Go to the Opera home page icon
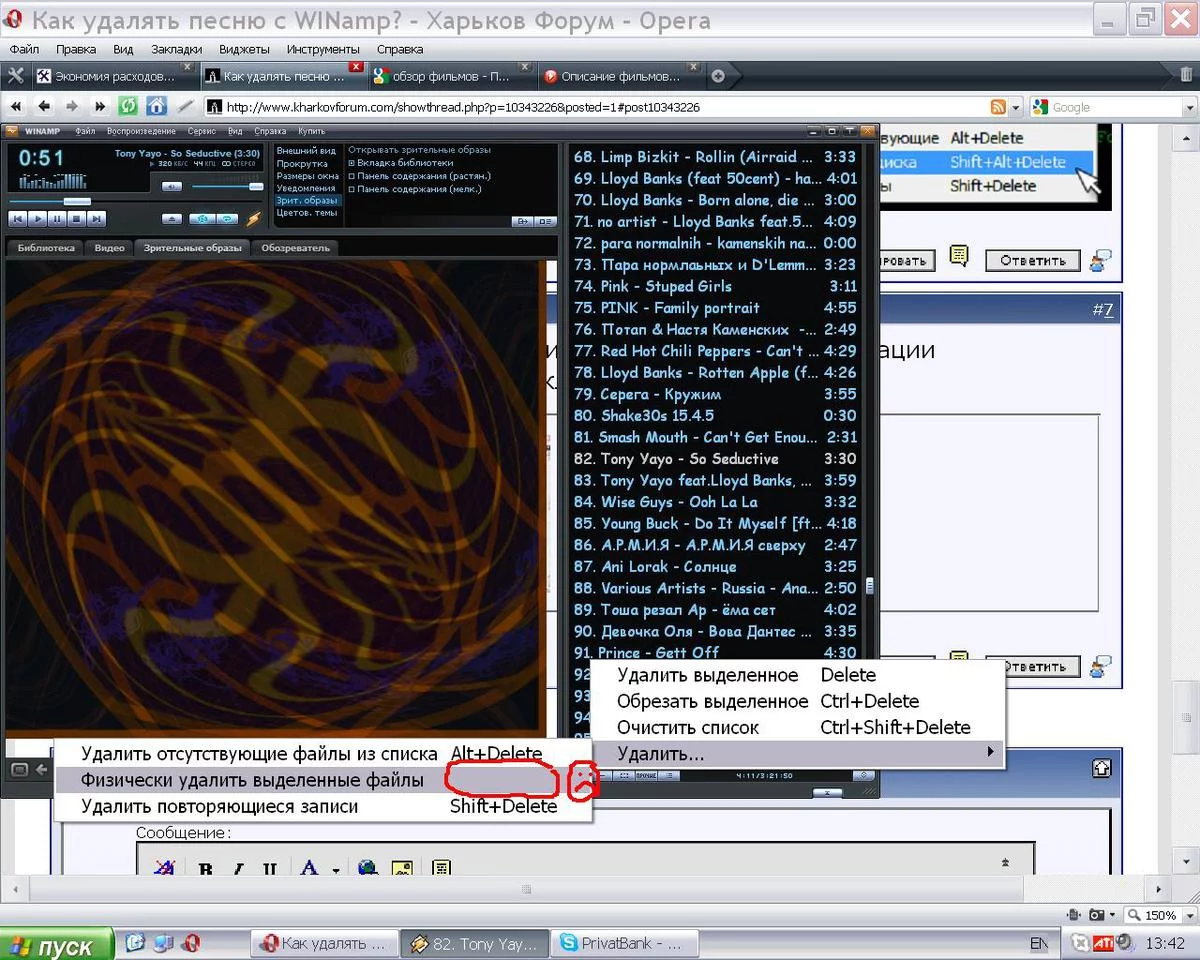Viewport: 1200px width, 960px height. pyautogui.click(x=156, y=106)
